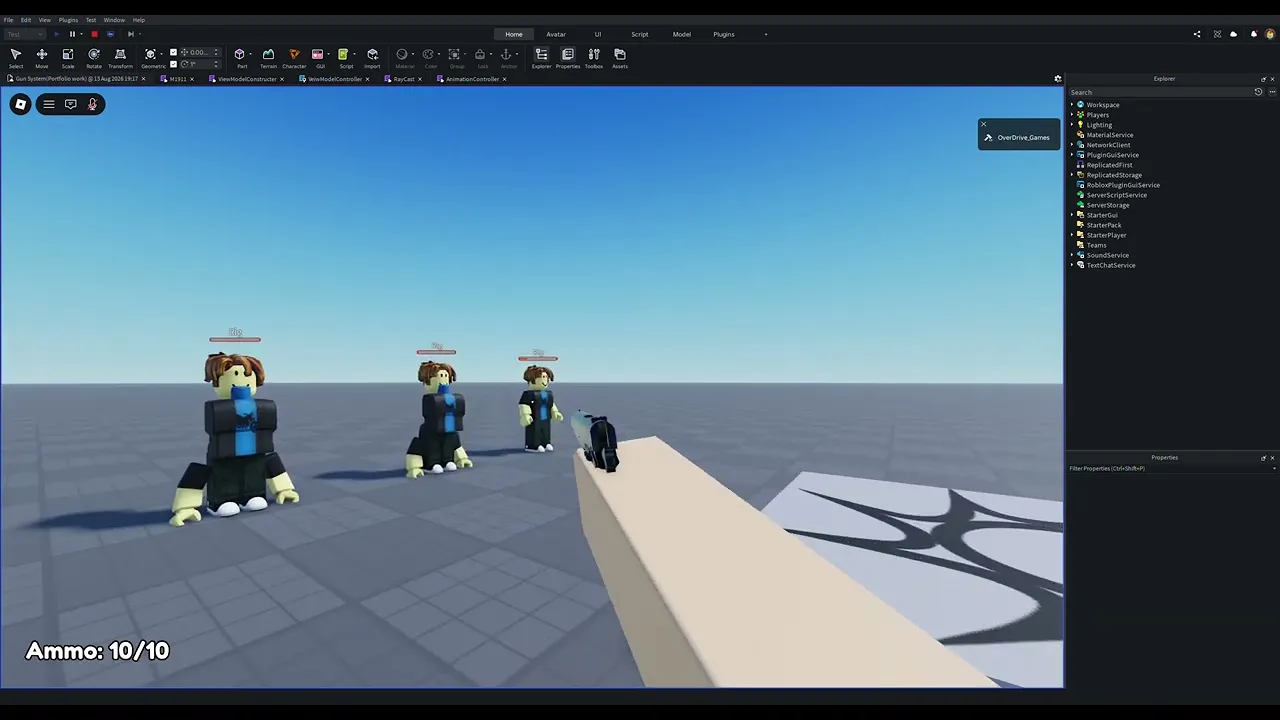Open viewport settings gear icon
Image resolution: width=1280 pixels, height=720 pixels.
[1058, 79]
